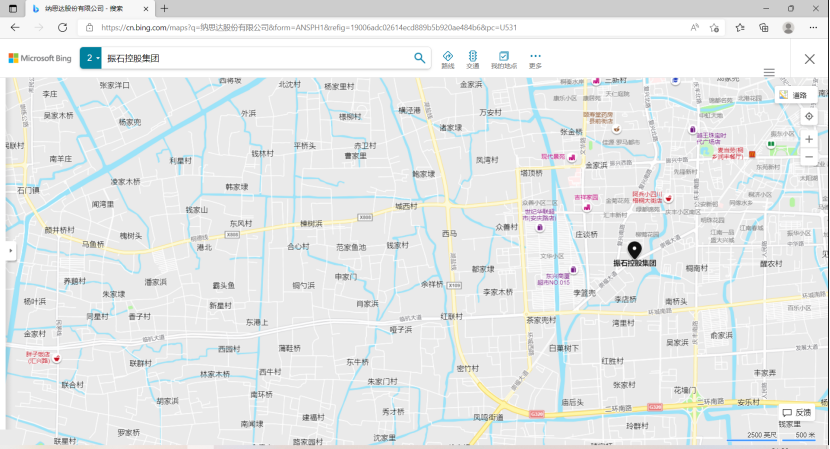
Task: Open the waypoint number 2 dropdown
Action: tap(91, 58)
